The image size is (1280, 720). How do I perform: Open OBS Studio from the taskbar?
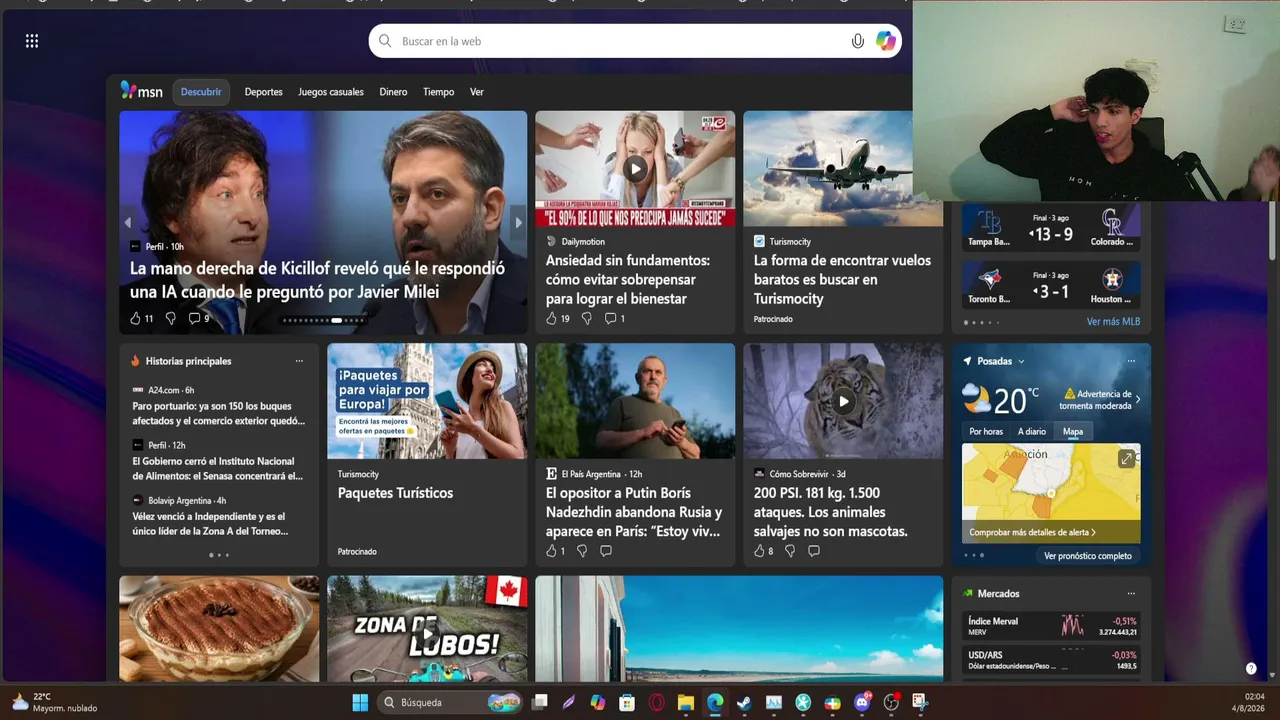point(891,702)
